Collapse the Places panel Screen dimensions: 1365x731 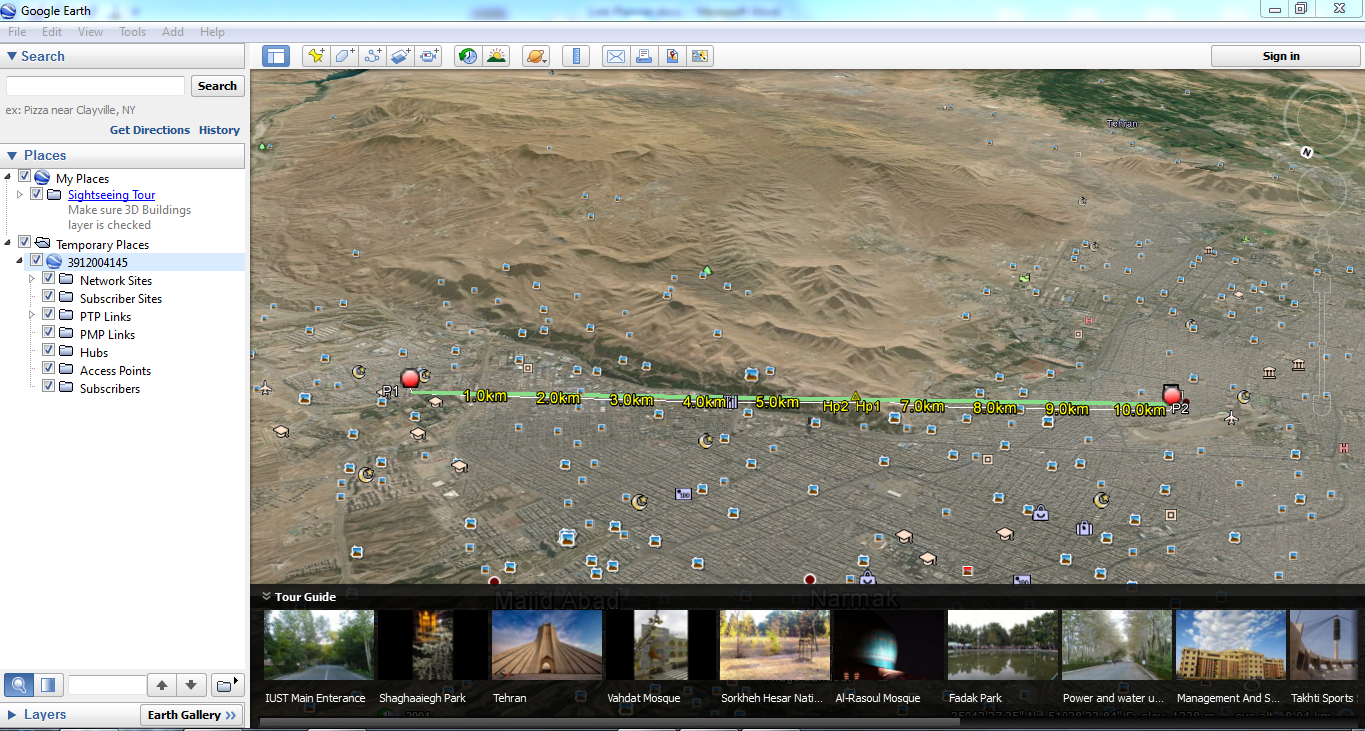[12, 155]
